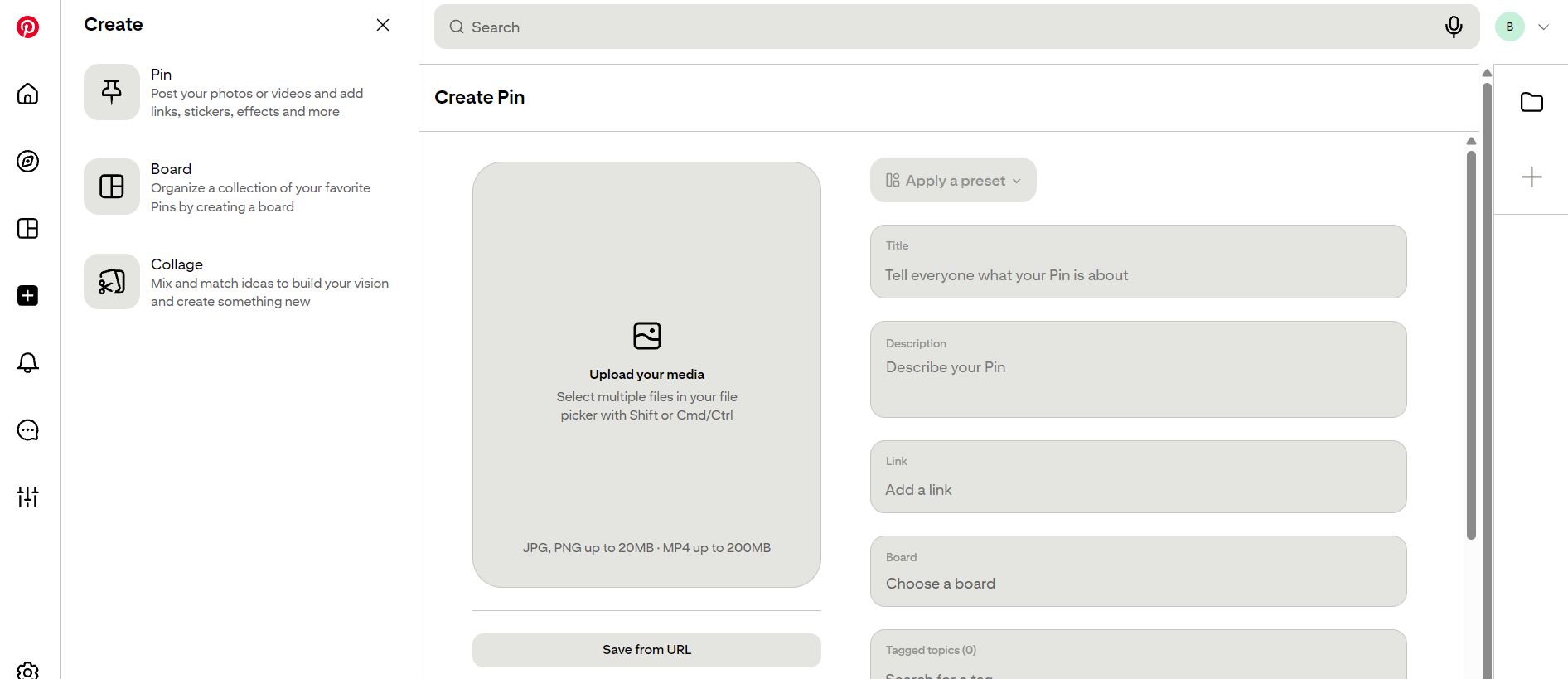
Task: Click the 'Create Pin' heading
Action: (479, 97)
